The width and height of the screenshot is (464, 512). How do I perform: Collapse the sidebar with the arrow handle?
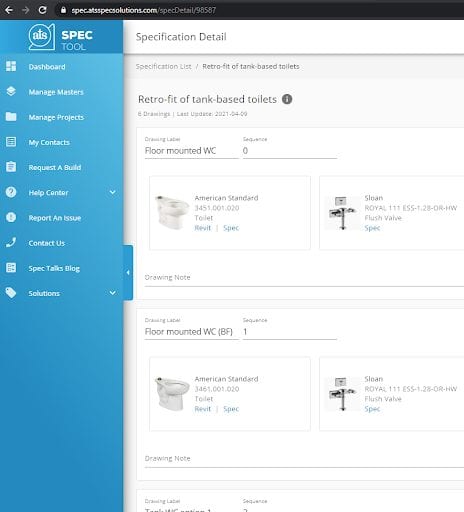click(128, 273)
